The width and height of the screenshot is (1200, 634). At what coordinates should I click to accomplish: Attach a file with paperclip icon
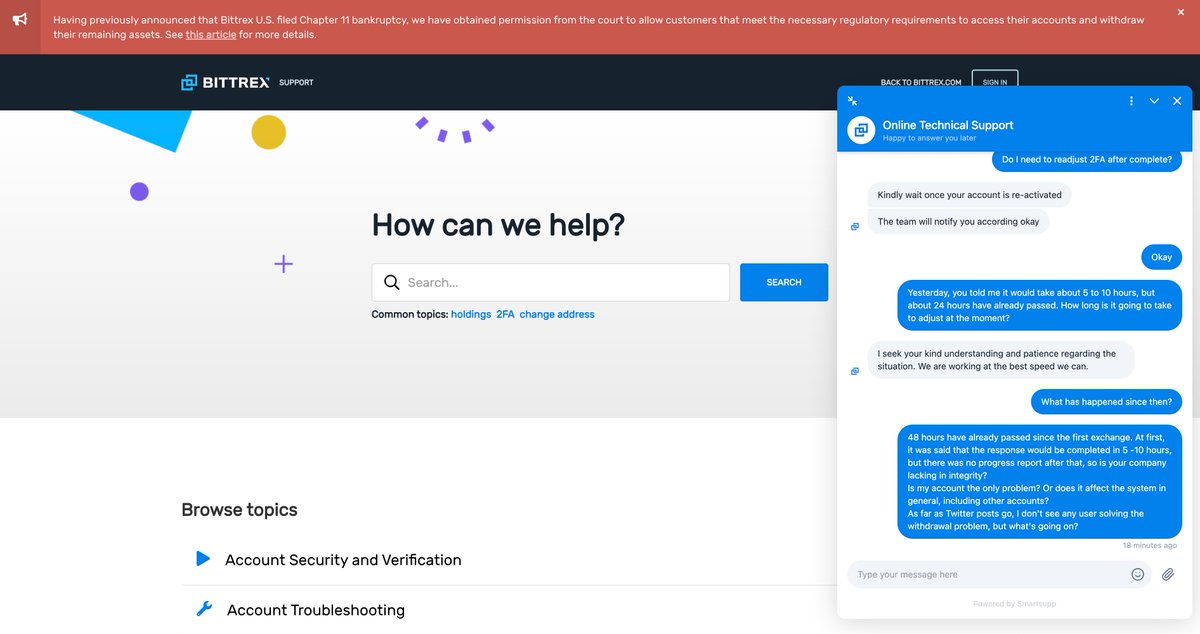1167,574
